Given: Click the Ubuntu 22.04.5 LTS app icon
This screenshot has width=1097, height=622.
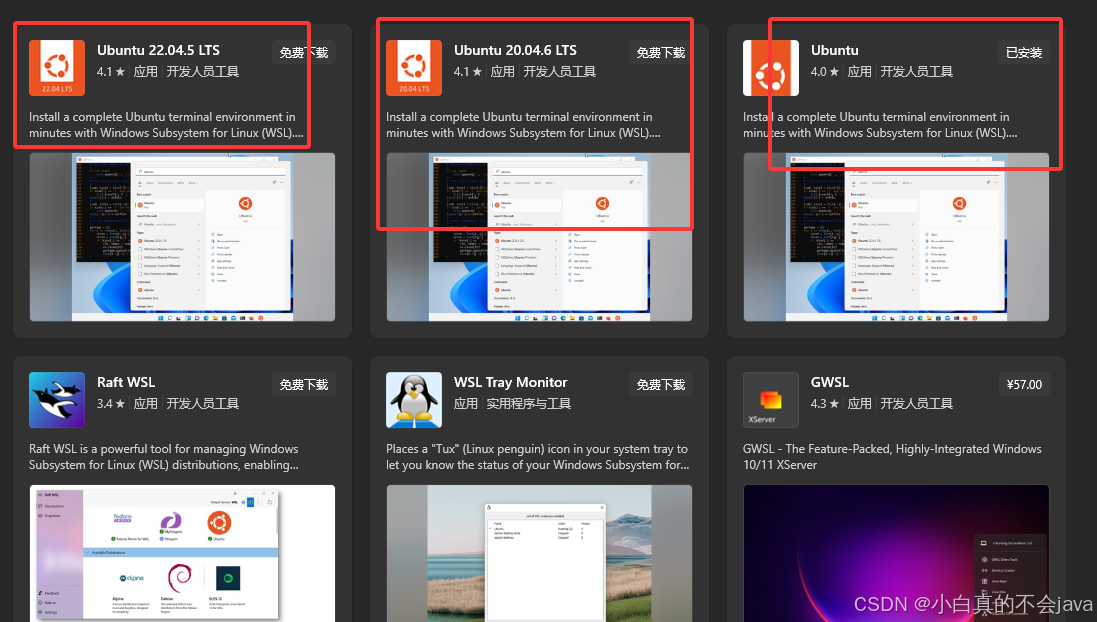Looking at the screenshot, I should tap(57, 68).
